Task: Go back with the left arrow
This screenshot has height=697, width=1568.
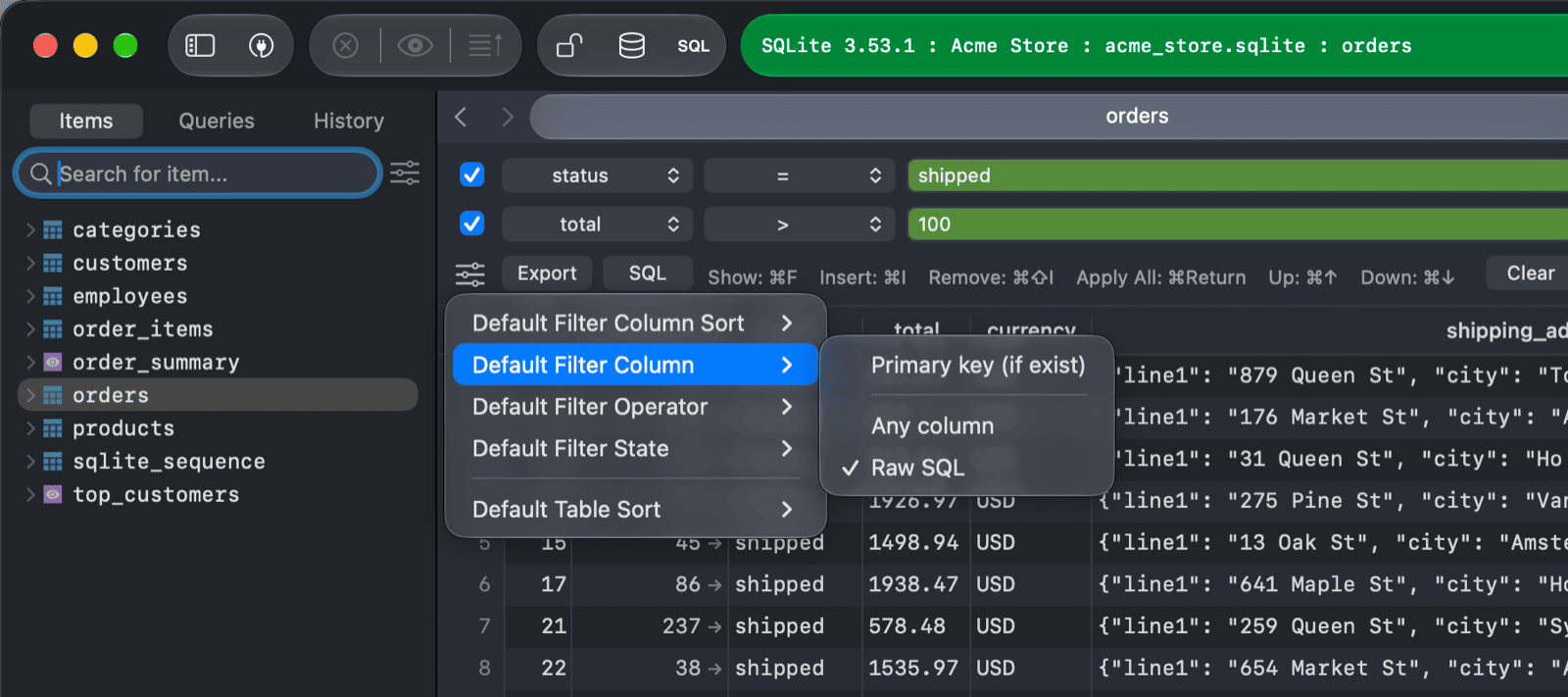Action: click(x=461, y=117)
